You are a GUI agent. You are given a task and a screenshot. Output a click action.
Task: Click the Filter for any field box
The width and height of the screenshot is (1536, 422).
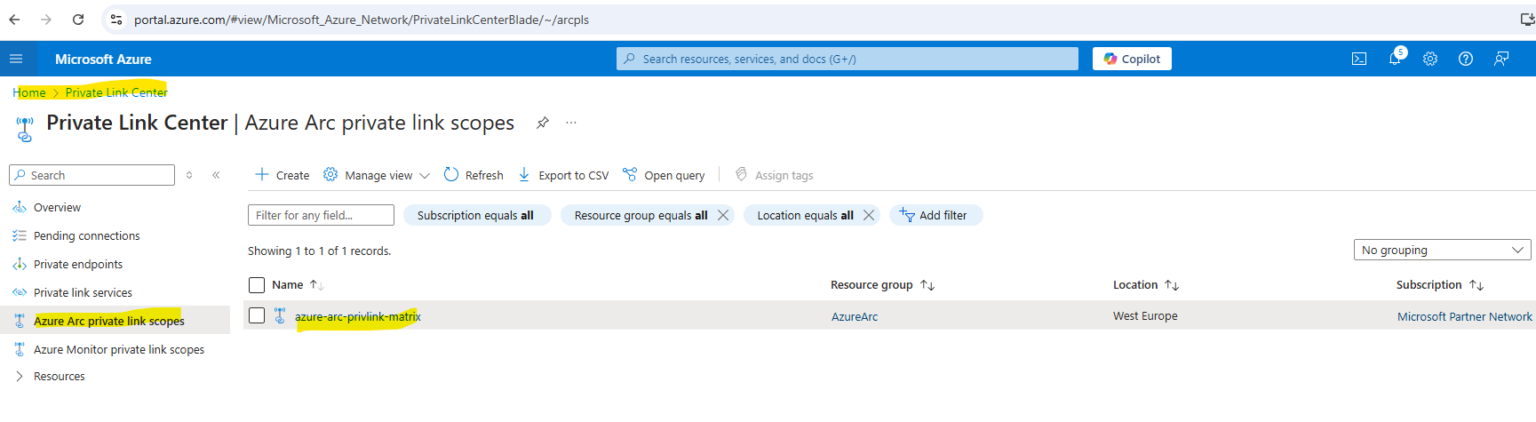[x=320, y=215]
